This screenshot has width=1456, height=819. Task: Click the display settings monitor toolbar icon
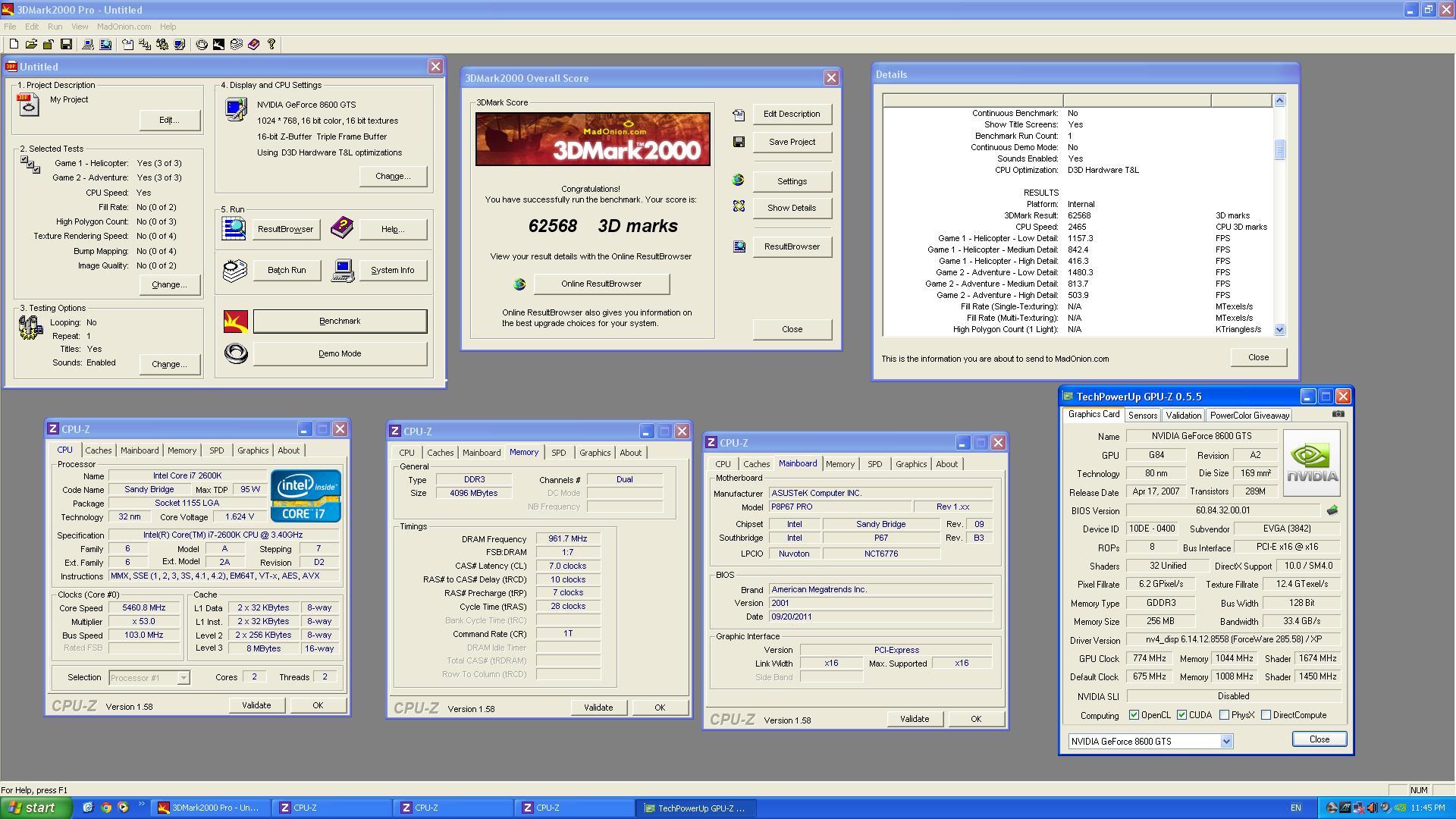click(x=180, y=45)
